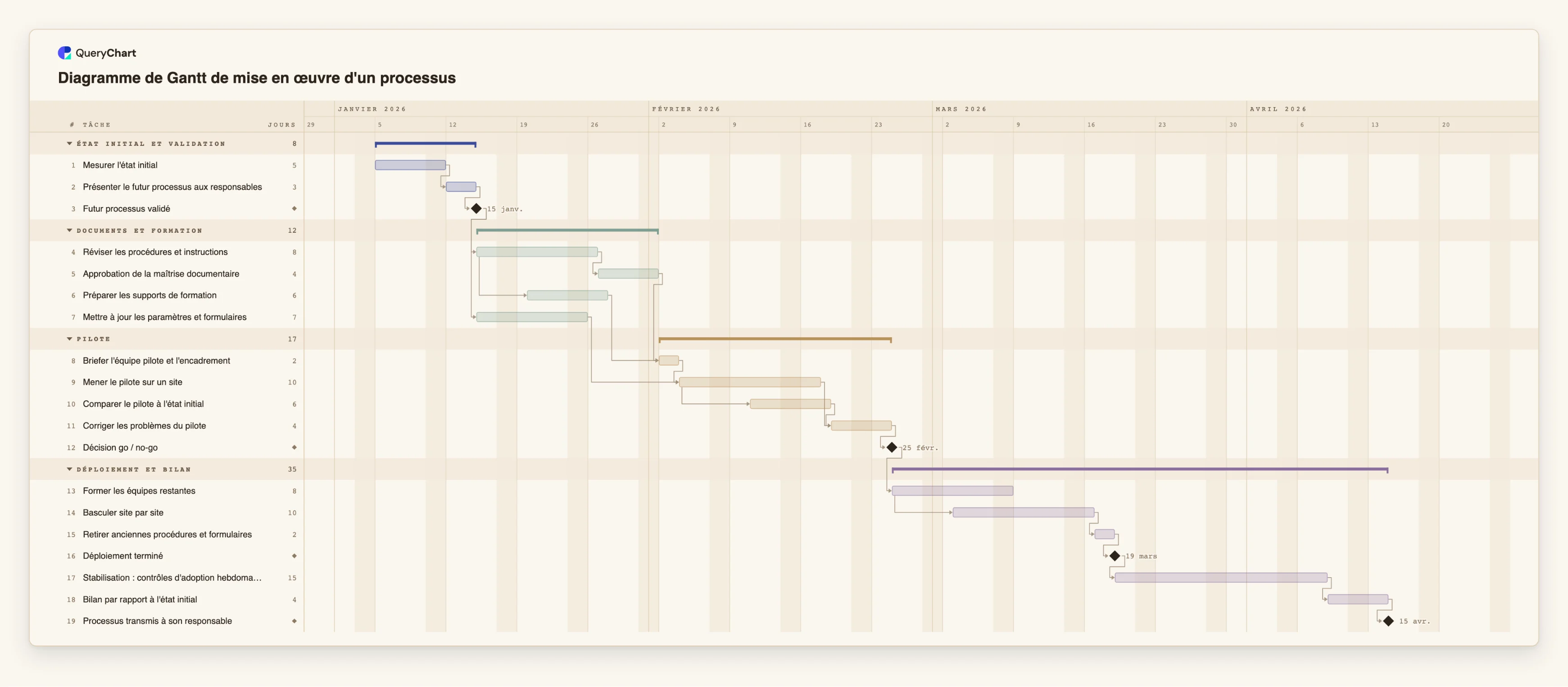
Task: Click the Mars 2026 month header
Action: (961, 109)
